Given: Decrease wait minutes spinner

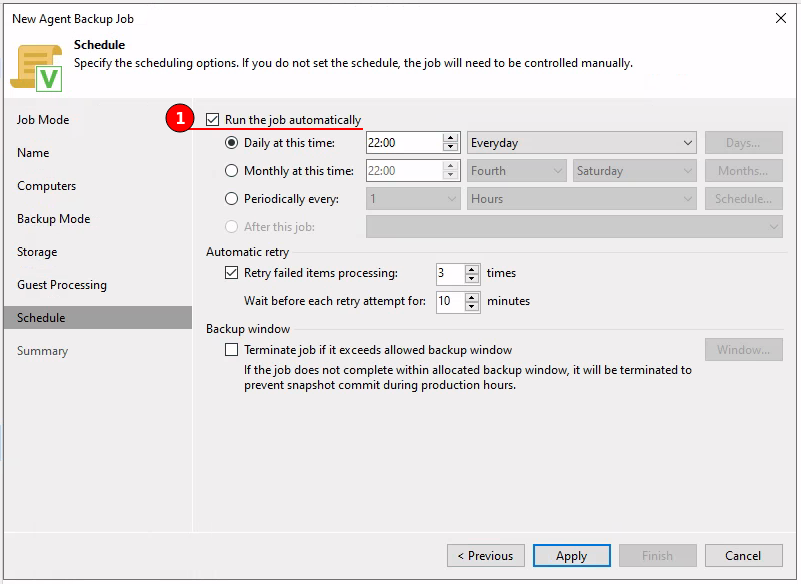Looking at the screenshot, I should pyautogui.click(x=472, y=306).
